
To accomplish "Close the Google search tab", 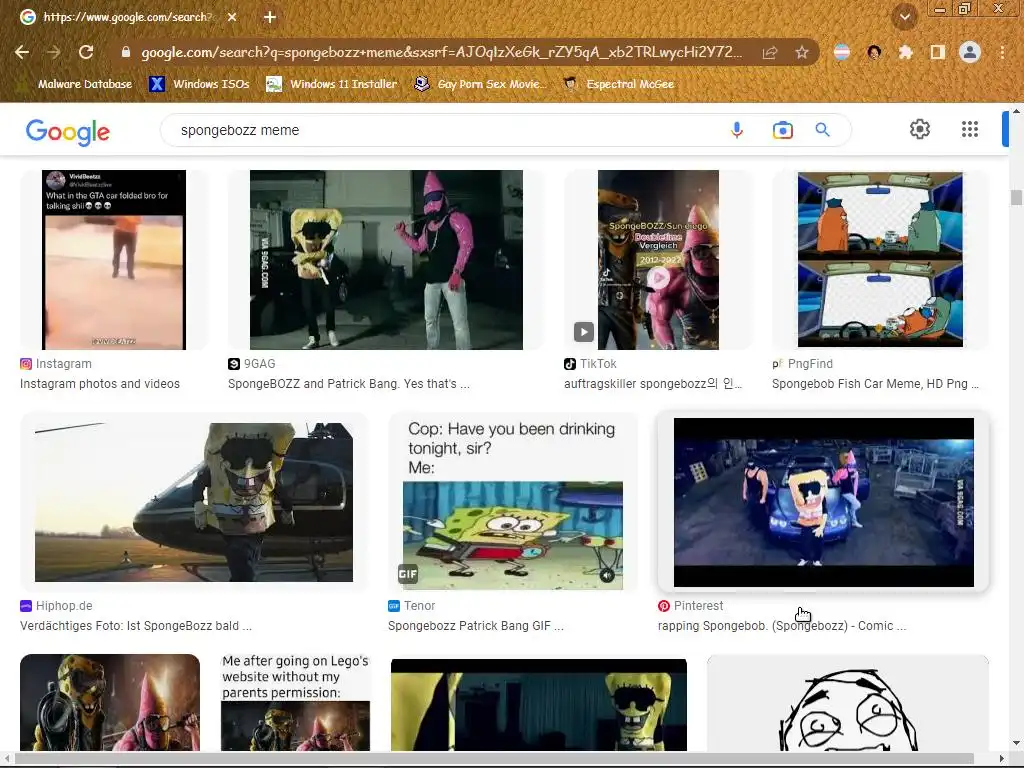I will [x=232, y=17].
